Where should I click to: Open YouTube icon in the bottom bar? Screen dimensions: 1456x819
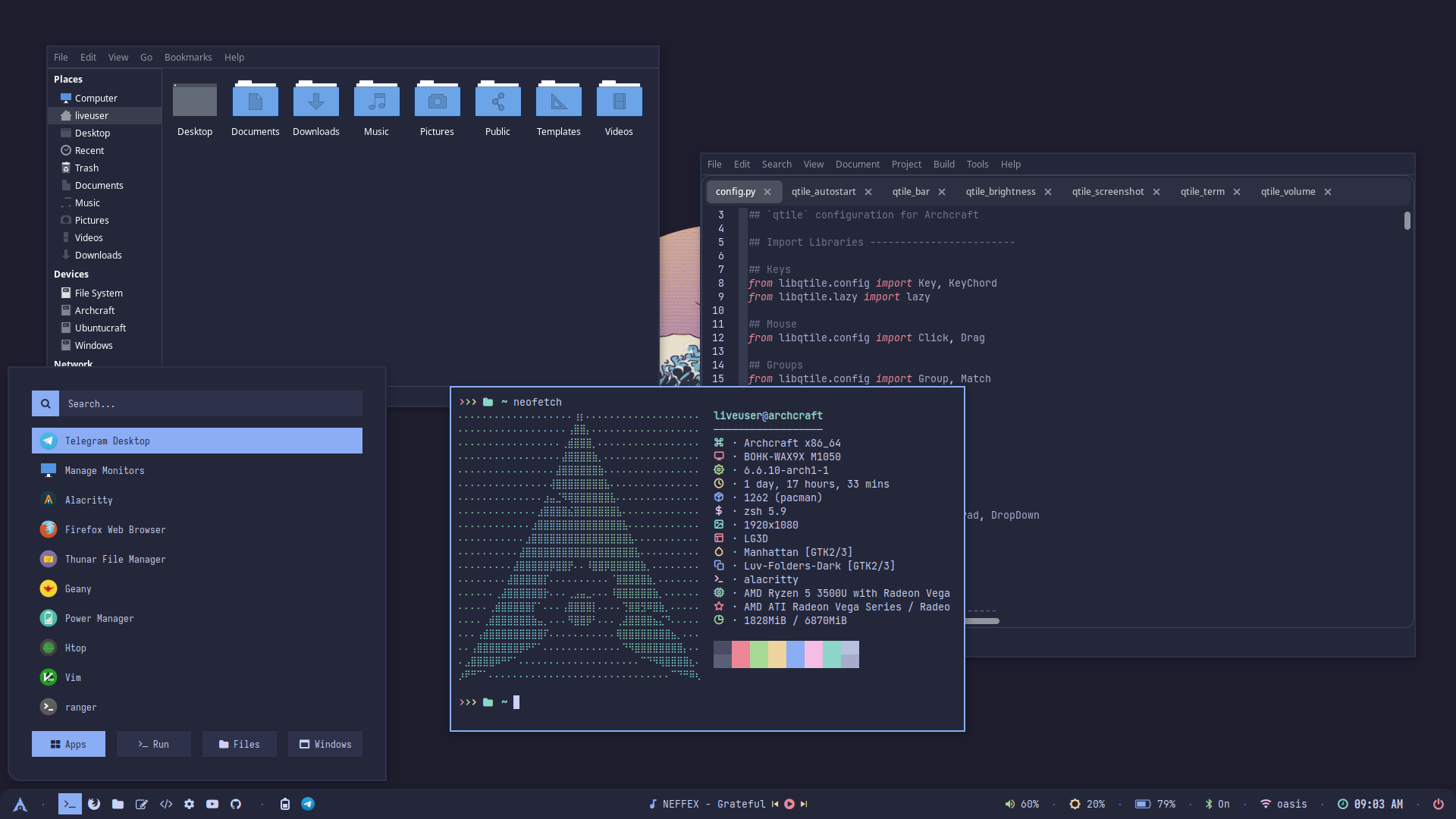click(212, 804)
